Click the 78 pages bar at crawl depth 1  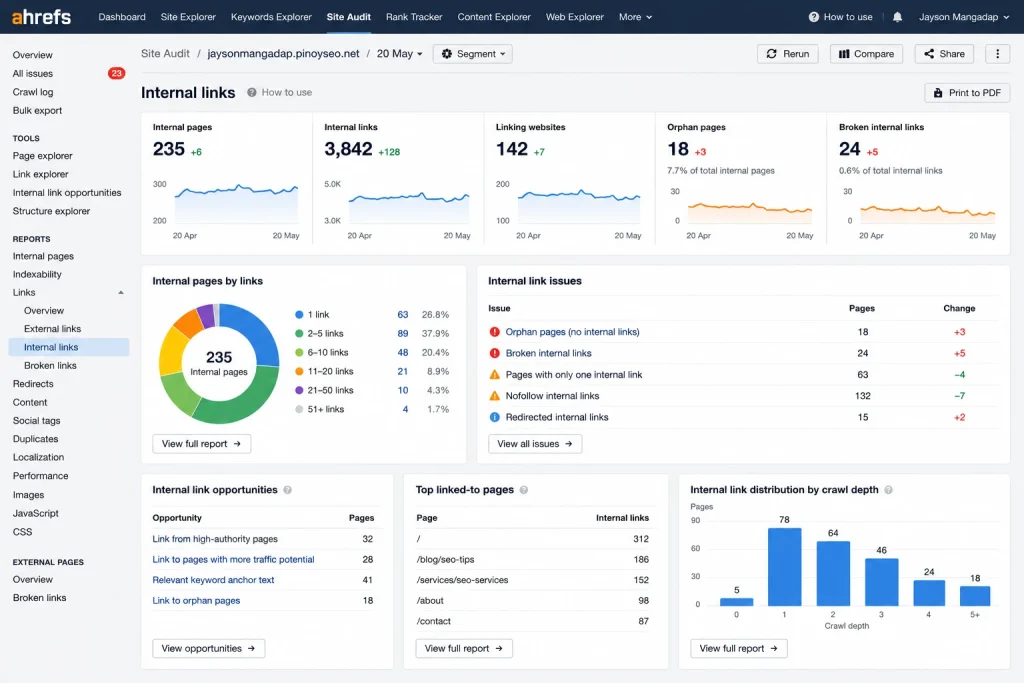(784, 567)
